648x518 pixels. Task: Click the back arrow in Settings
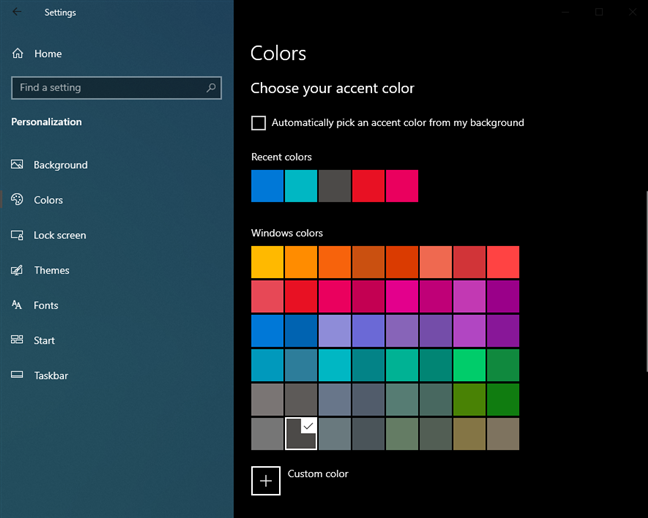tap(17, 13)
